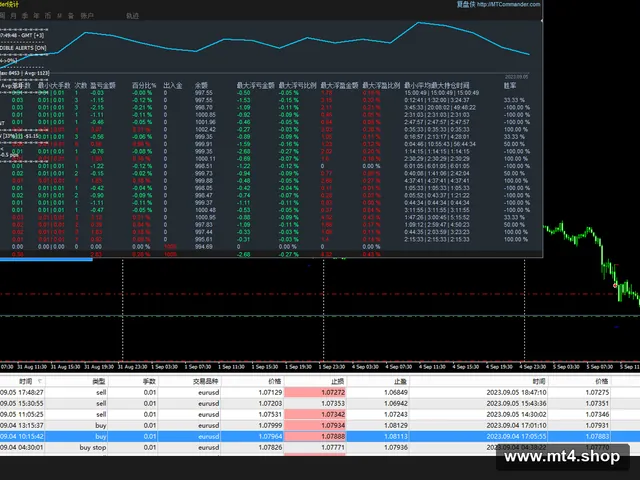Sort trades by 止损 column header

pyautogui.click(x=338, y=382)
